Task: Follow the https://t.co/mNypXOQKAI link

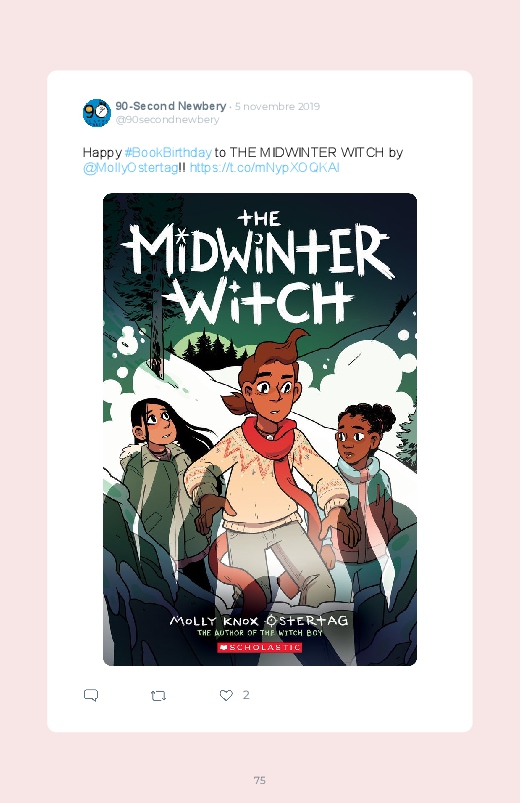Action: 264,168
